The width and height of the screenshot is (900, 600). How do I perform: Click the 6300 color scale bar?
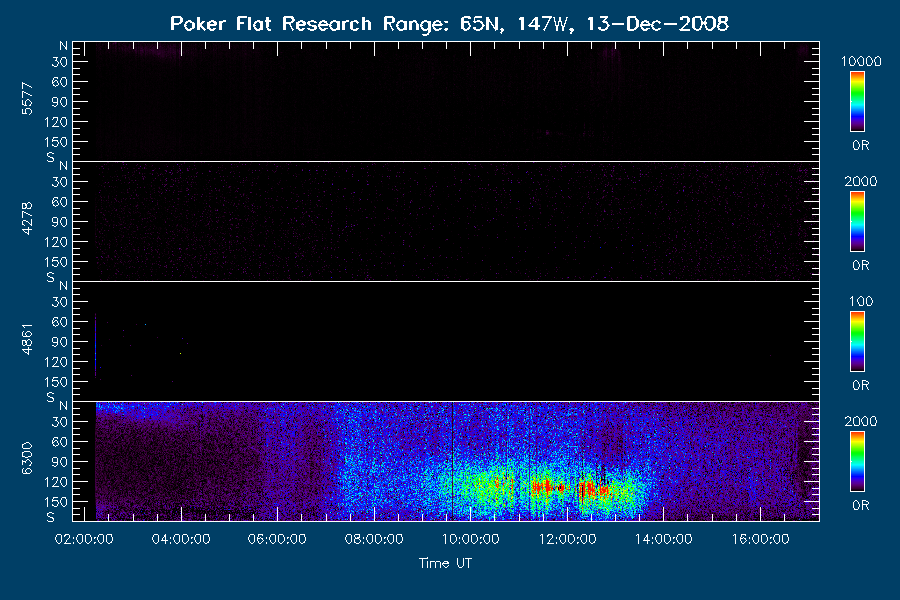(x=858, y=461)
